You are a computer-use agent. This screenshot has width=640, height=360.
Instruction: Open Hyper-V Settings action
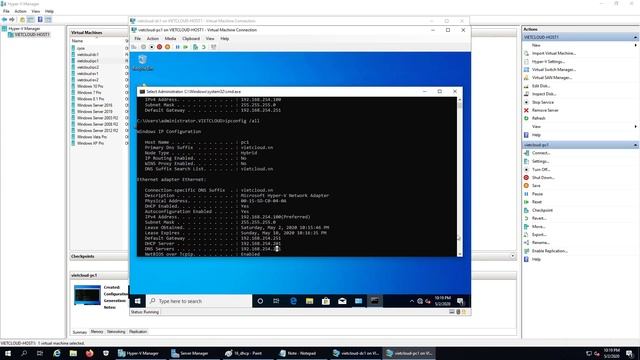tap(548, 62)
